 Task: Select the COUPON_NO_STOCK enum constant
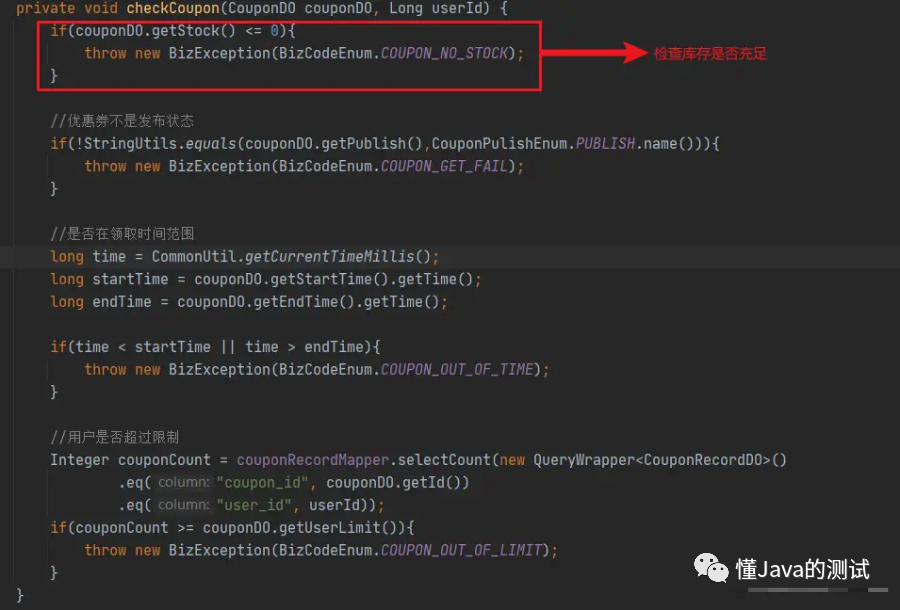click(x=444, y=53)
